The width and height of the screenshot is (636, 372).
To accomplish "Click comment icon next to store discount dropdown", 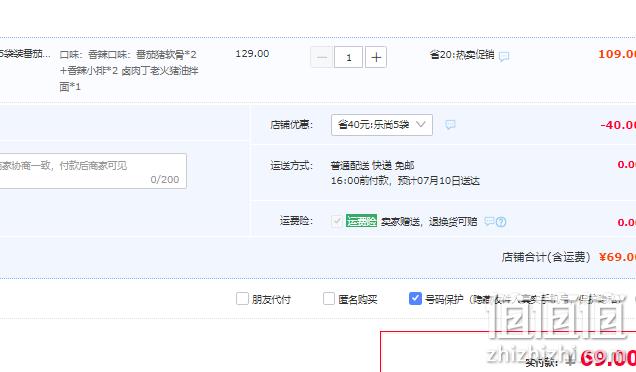I will point(450,125).
